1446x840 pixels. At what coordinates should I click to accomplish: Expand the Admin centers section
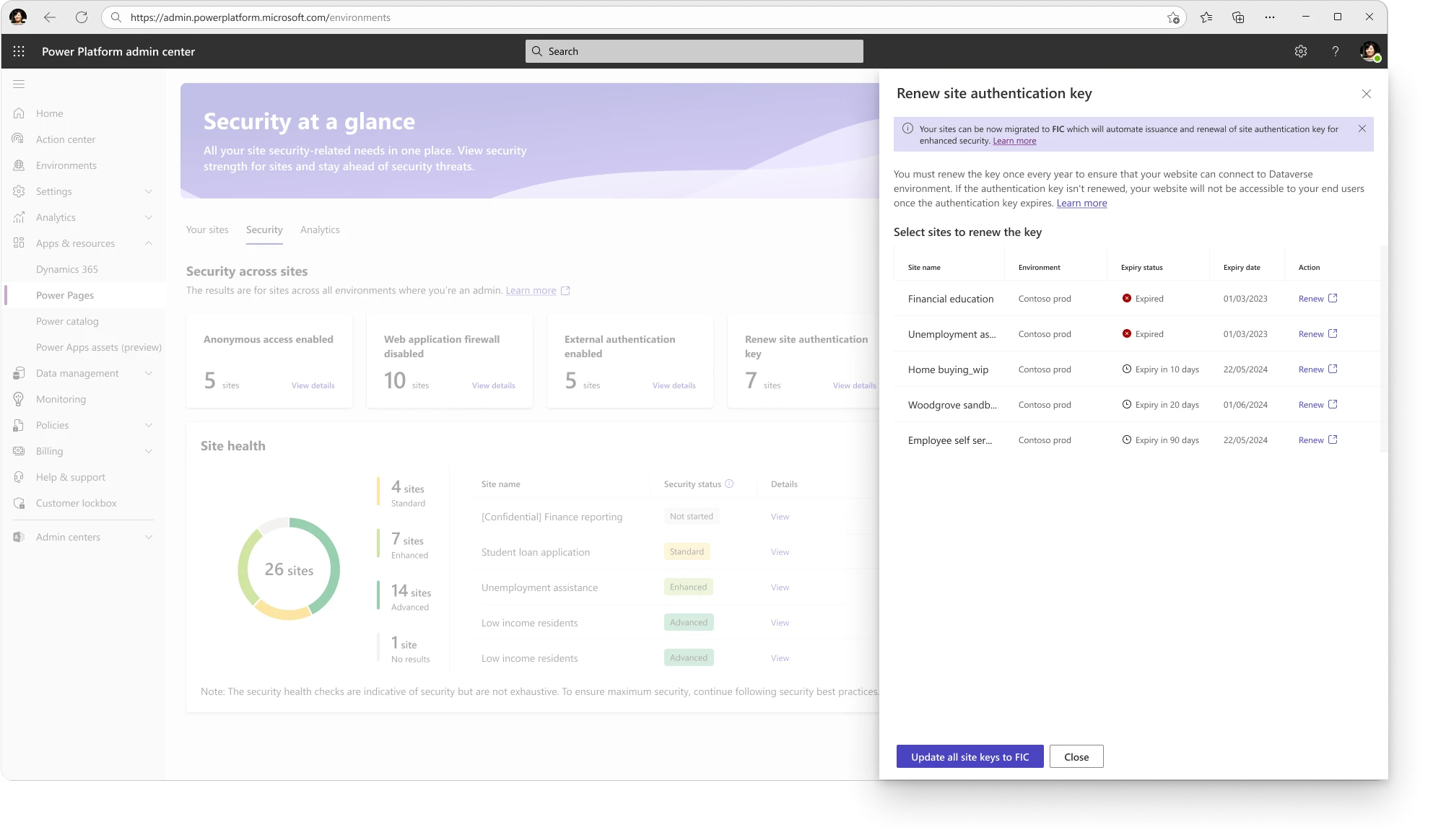coord(148,537)
